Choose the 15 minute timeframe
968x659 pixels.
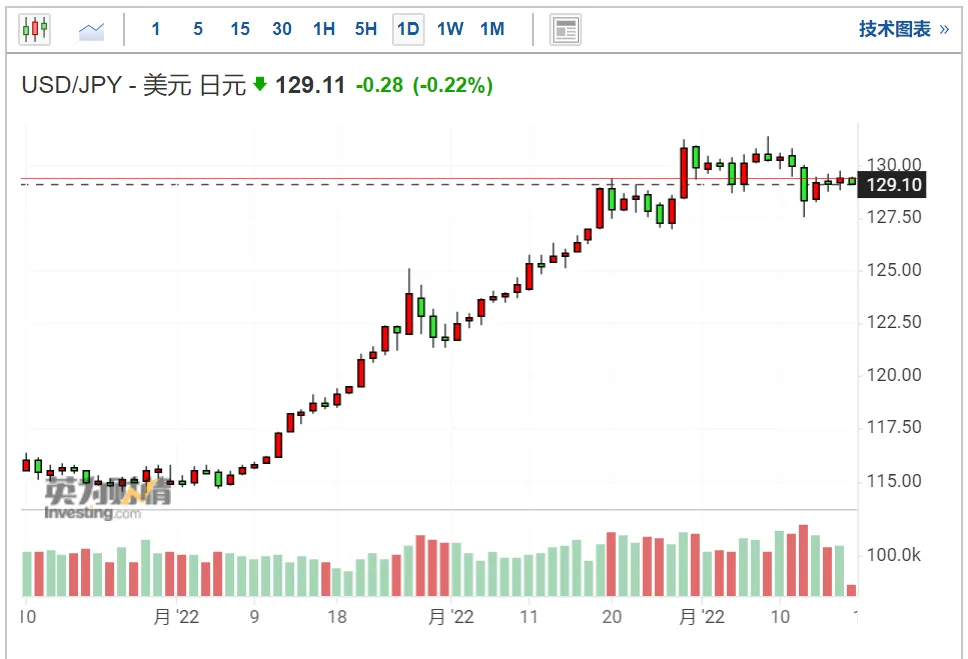coord(240,29)
